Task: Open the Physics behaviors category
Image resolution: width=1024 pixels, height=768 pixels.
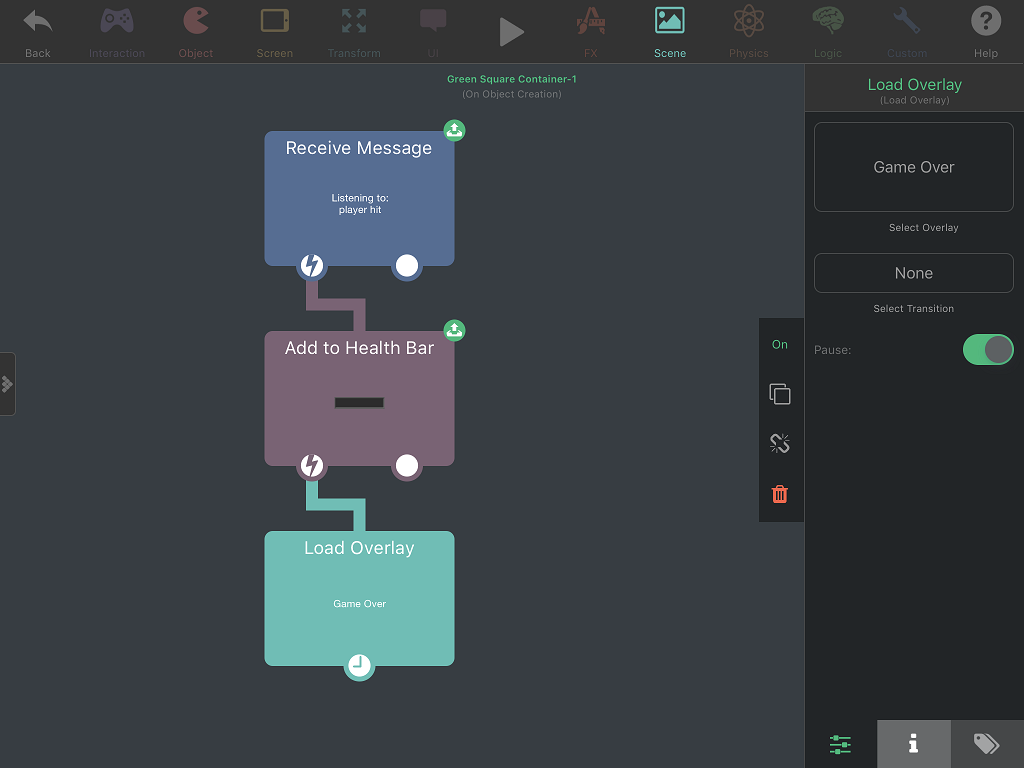Action: click(748, 32)
